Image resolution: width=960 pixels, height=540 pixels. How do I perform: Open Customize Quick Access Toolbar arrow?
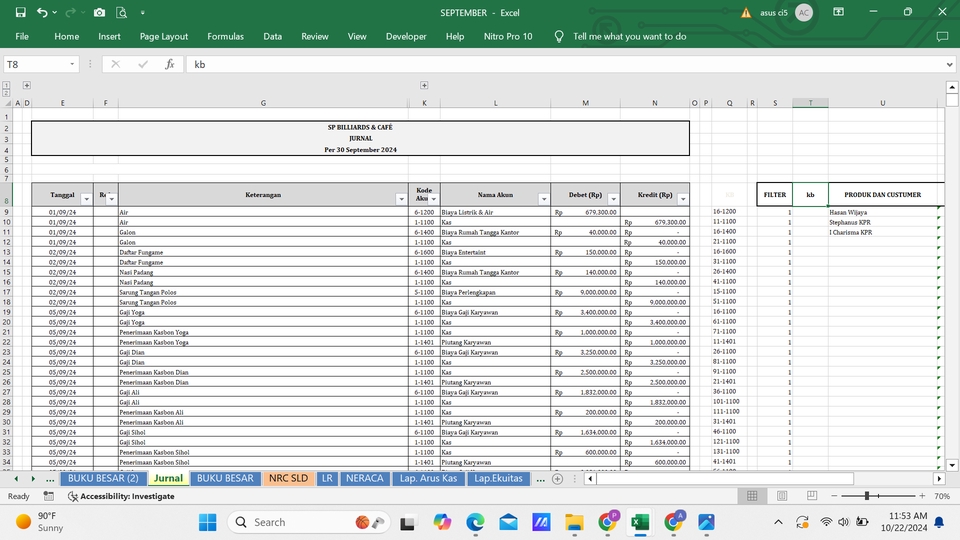[x=143, y=12]
